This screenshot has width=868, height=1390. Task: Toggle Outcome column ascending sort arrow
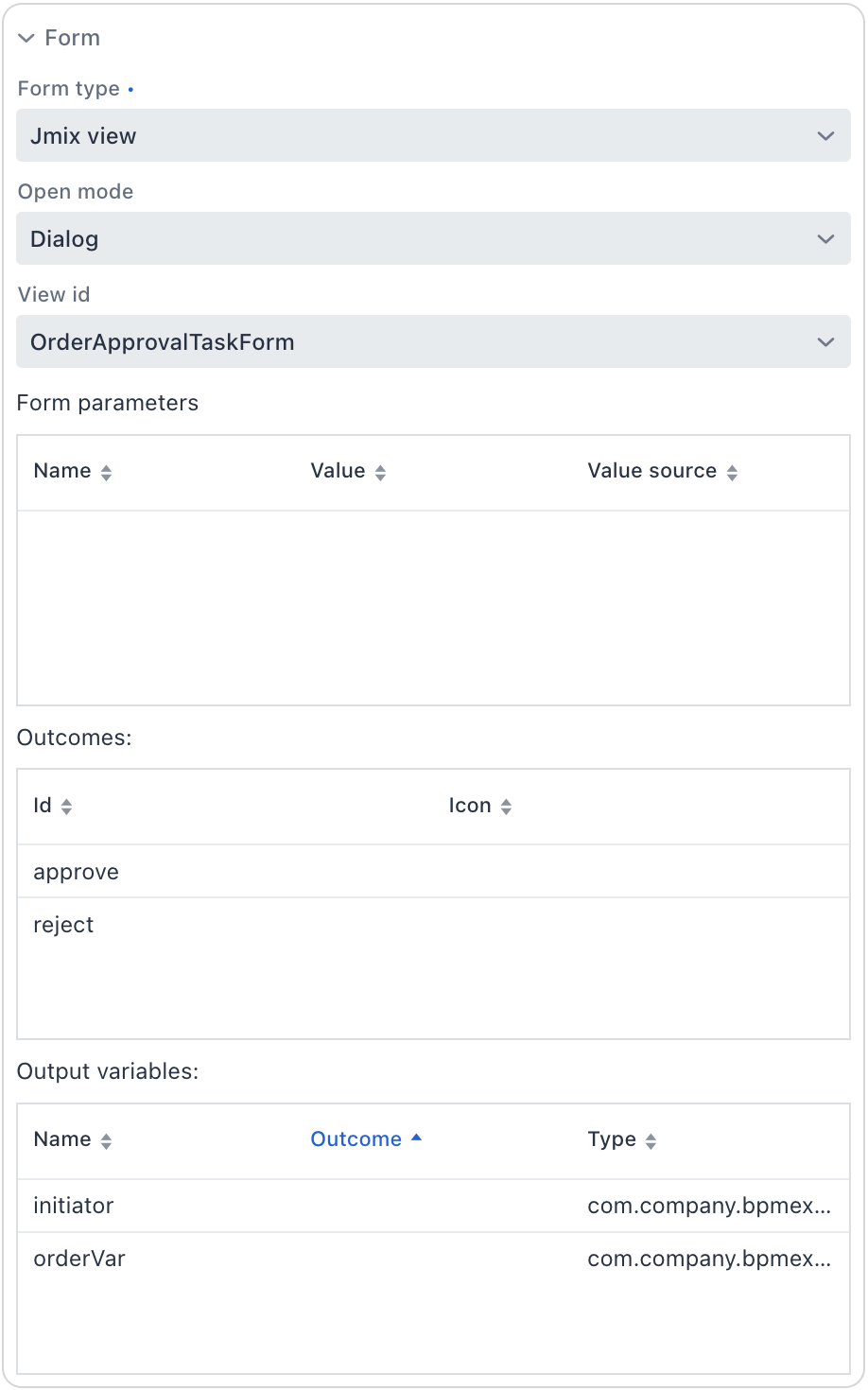click(x=416, y=1138)
